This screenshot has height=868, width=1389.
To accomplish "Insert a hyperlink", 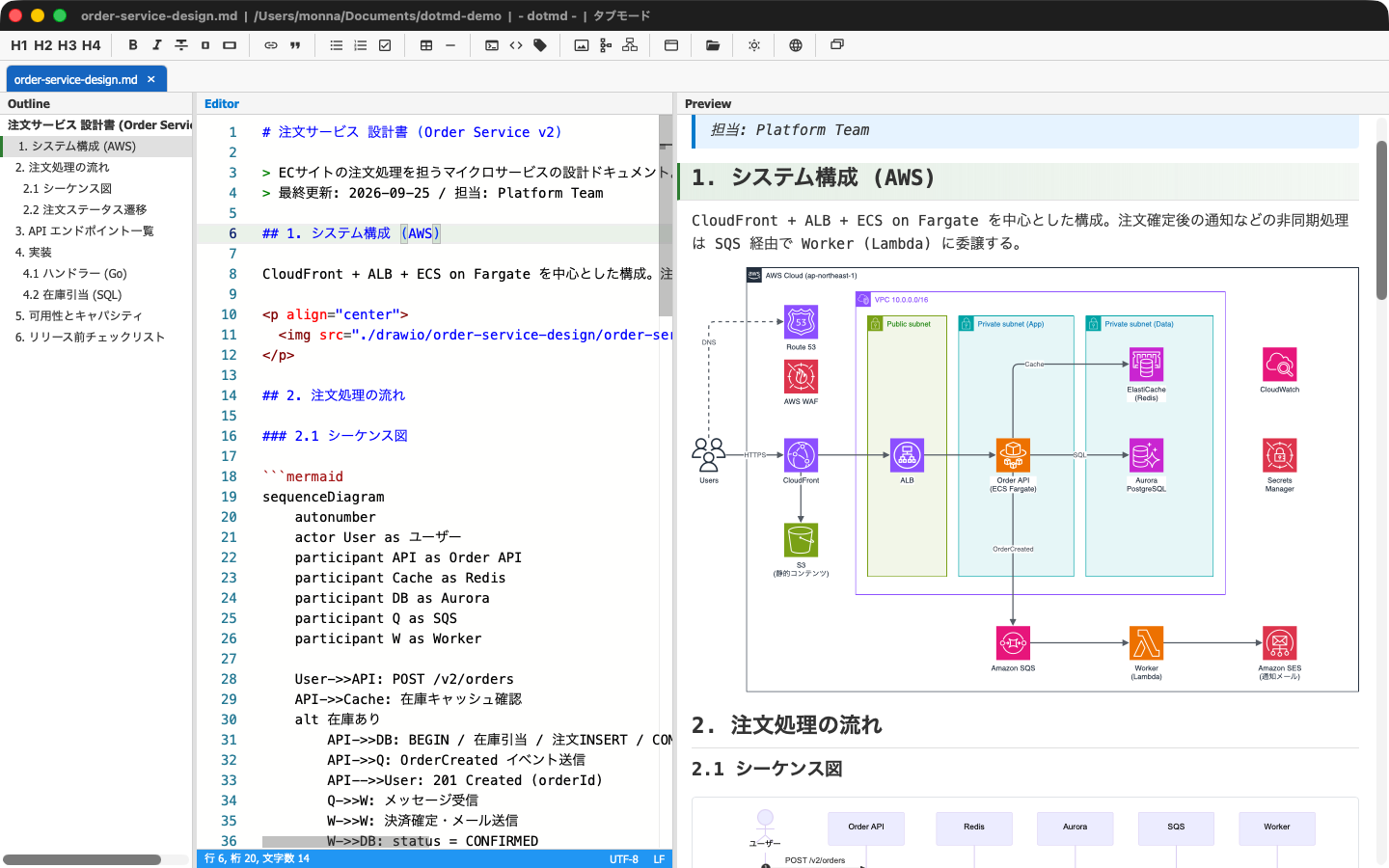I will point(271,45).
